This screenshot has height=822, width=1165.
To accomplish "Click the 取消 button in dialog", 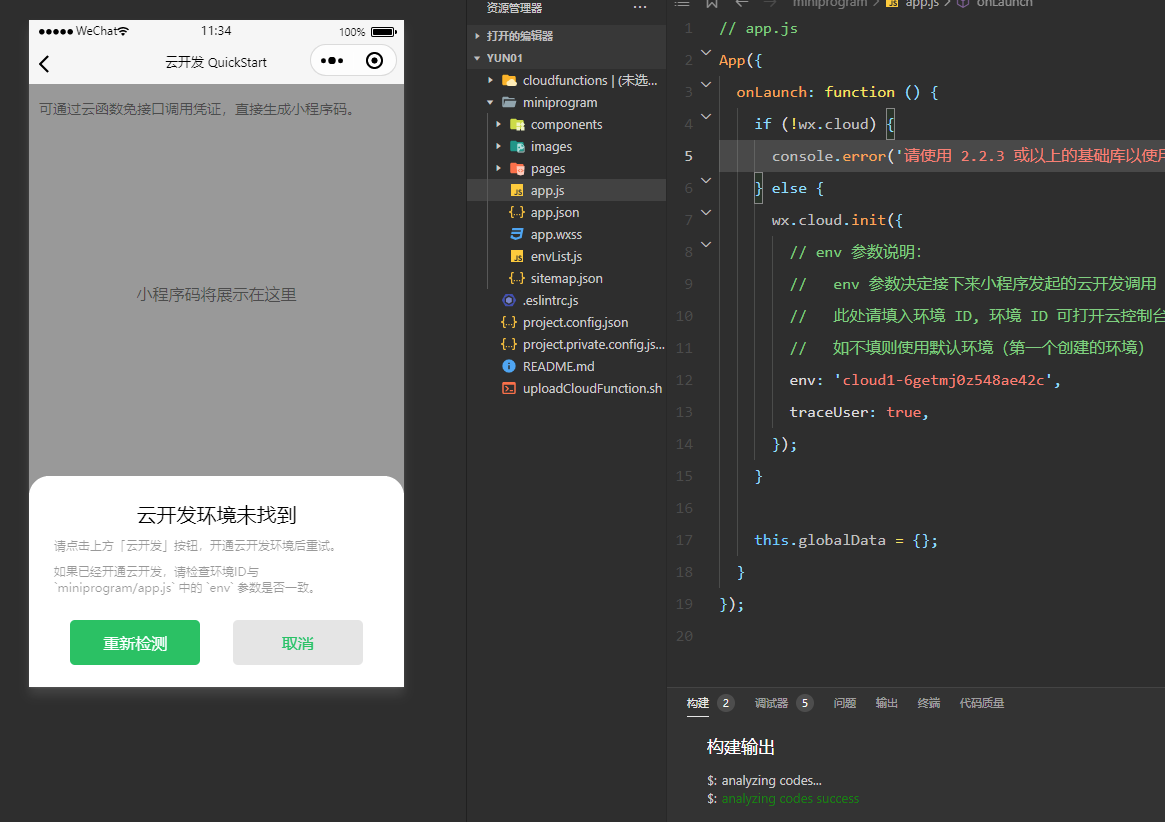I will click(x=298, y=643).
